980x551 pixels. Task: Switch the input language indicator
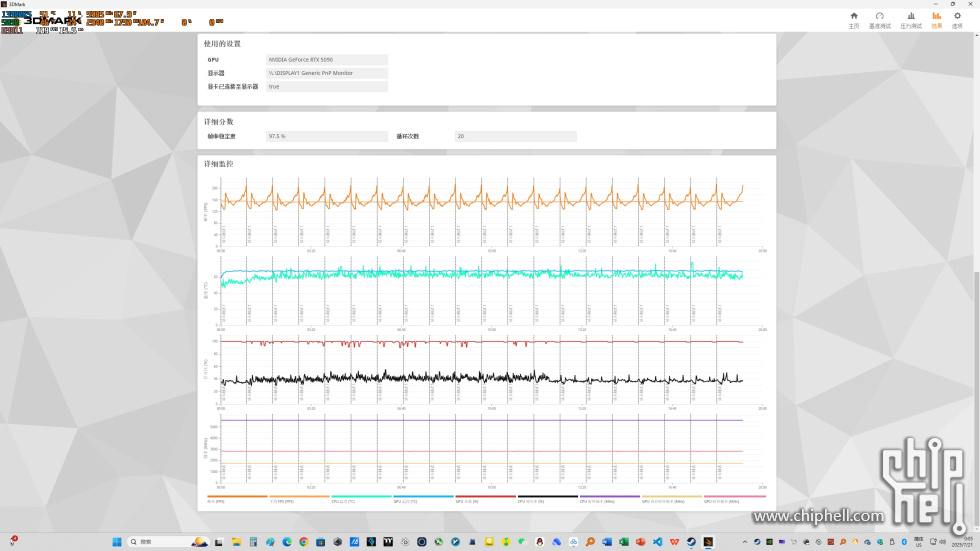919,542
